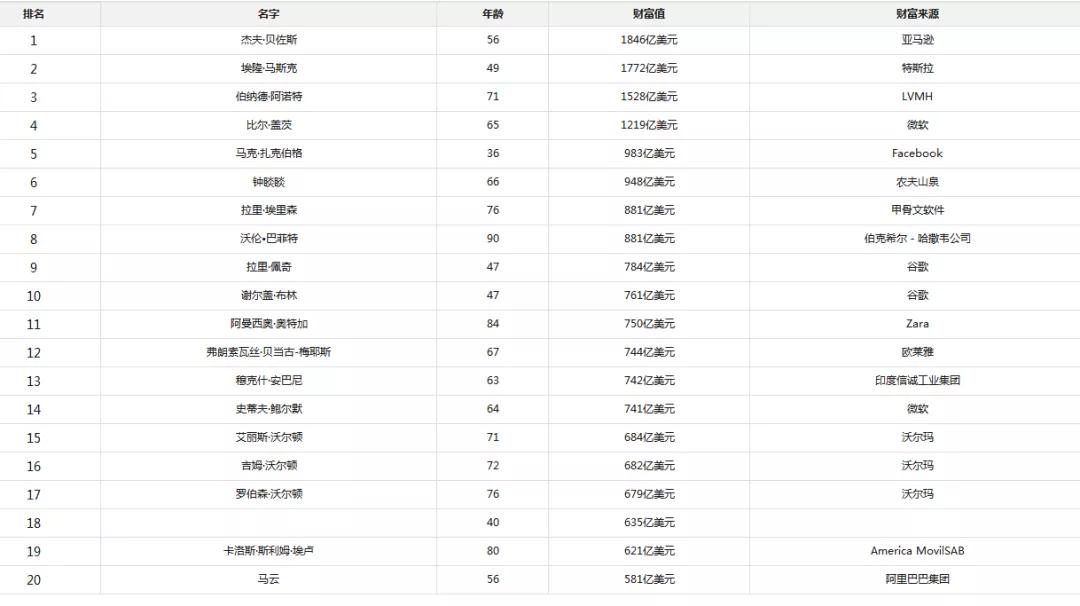Click the name 钟睒睒
Viewport: 1080px width, 606px height.
point(268,182)
